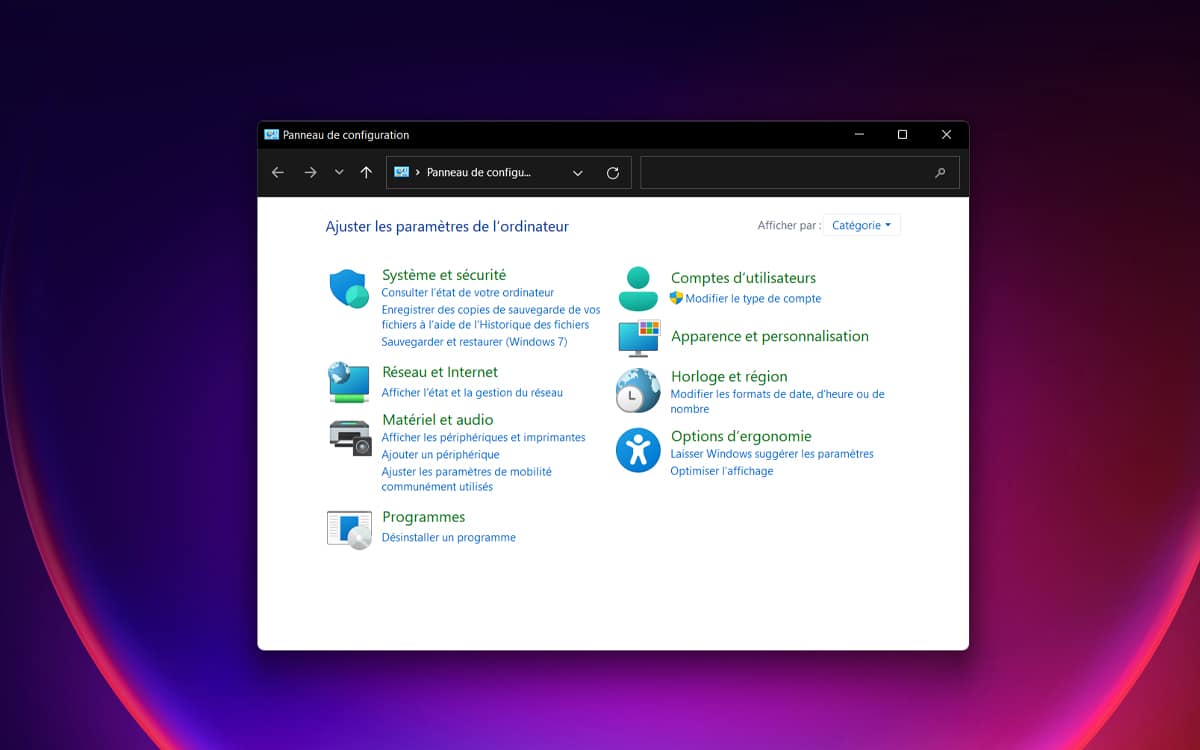Open the Système et sécurité shield icon
Viewport: 1200px width, 750px height.
click(x=350, y=289)
